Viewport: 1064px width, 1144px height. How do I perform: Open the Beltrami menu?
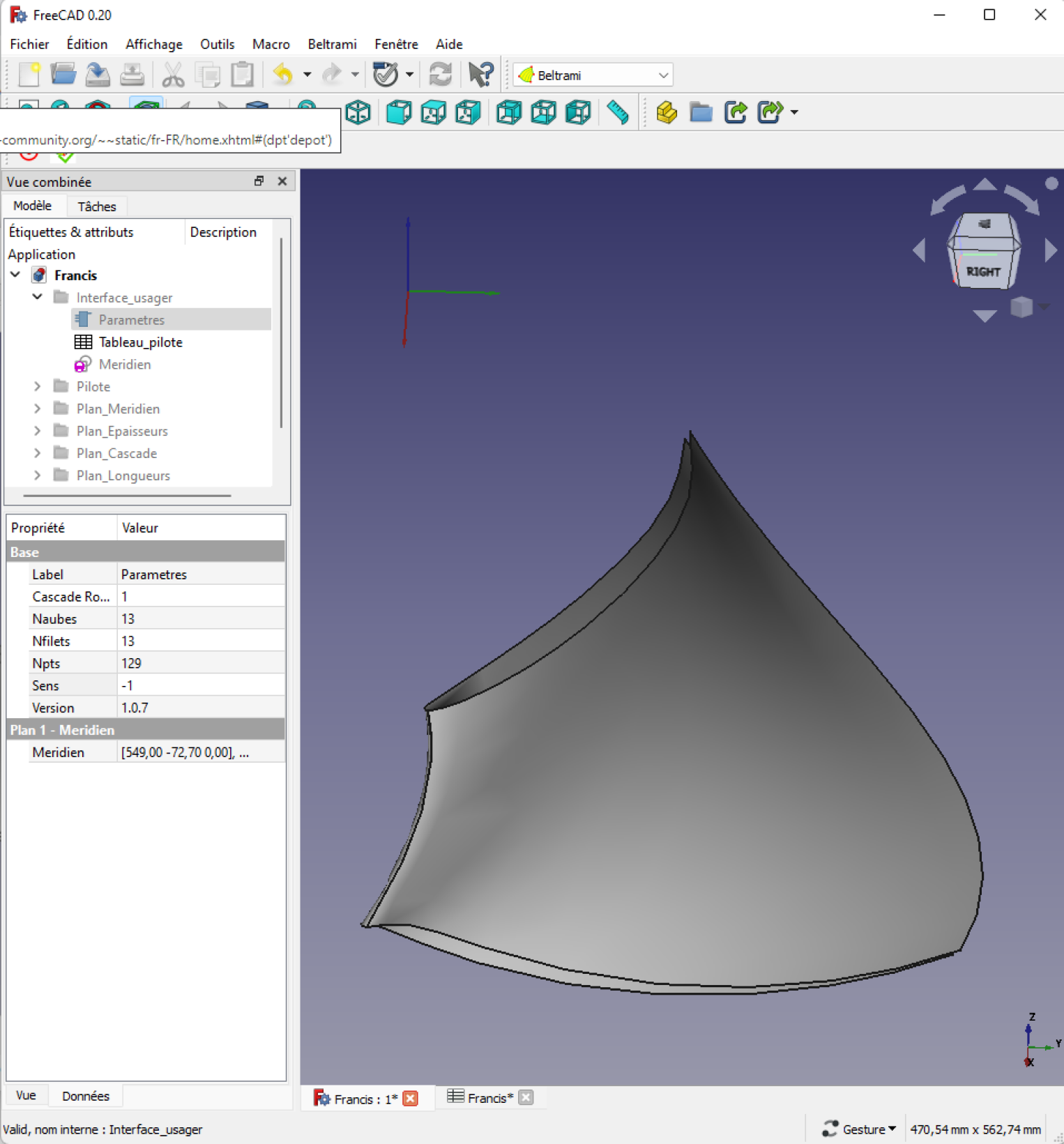pos(332,44)
